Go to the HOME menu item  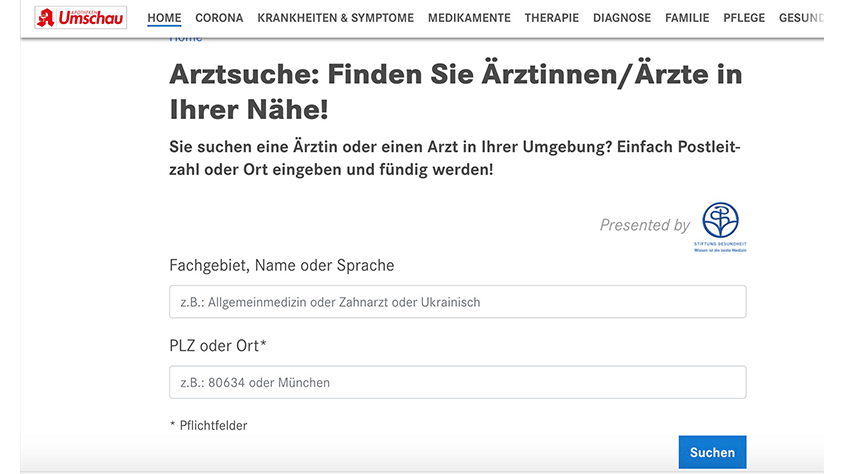[164, 18]
